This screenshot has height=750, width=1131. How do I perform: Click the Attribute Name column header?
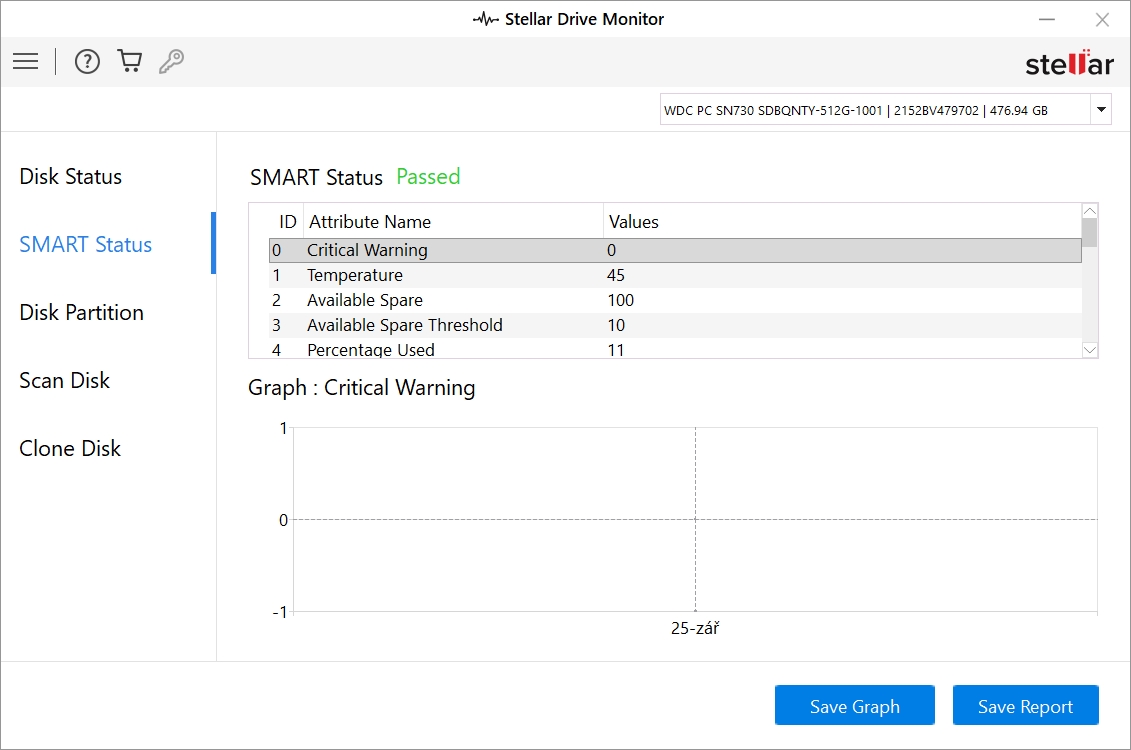point(370,222)
